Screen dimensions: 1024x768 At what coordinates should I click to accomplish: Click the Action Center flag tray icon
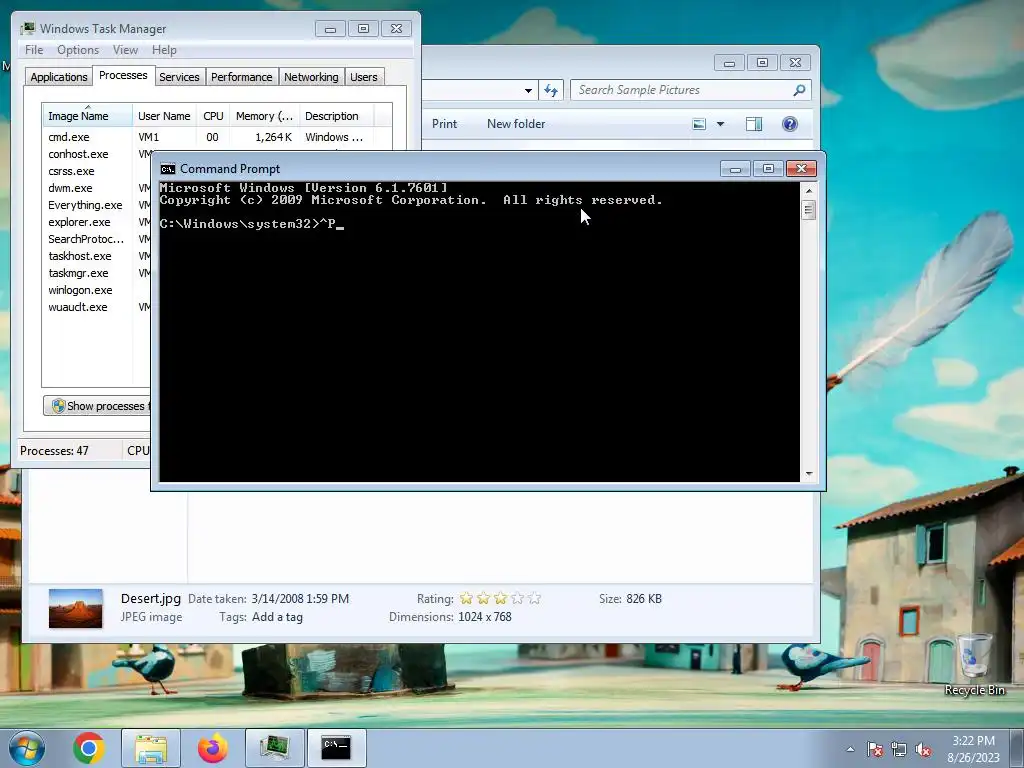coord(874,749)
